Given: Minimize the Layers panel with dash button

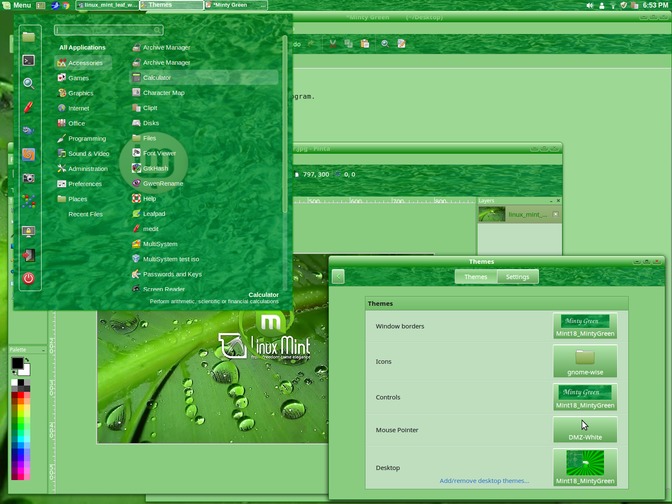Looking at the screenshot, I should pyautogui.click(x=551, y=201).
